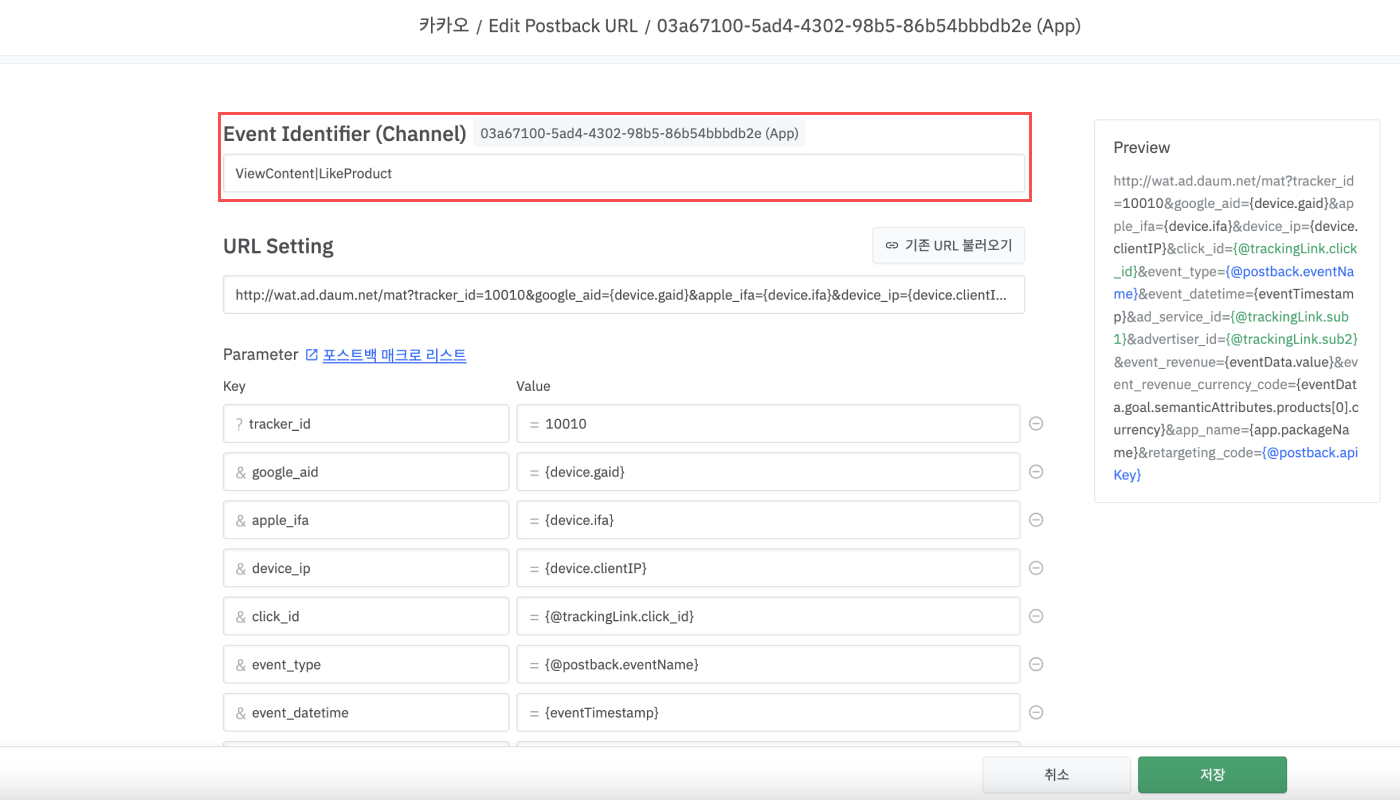The height and width of the screenshot is (800, 1400).
Task: Click the google_aid key field
Action: click(x=366, y=471)
